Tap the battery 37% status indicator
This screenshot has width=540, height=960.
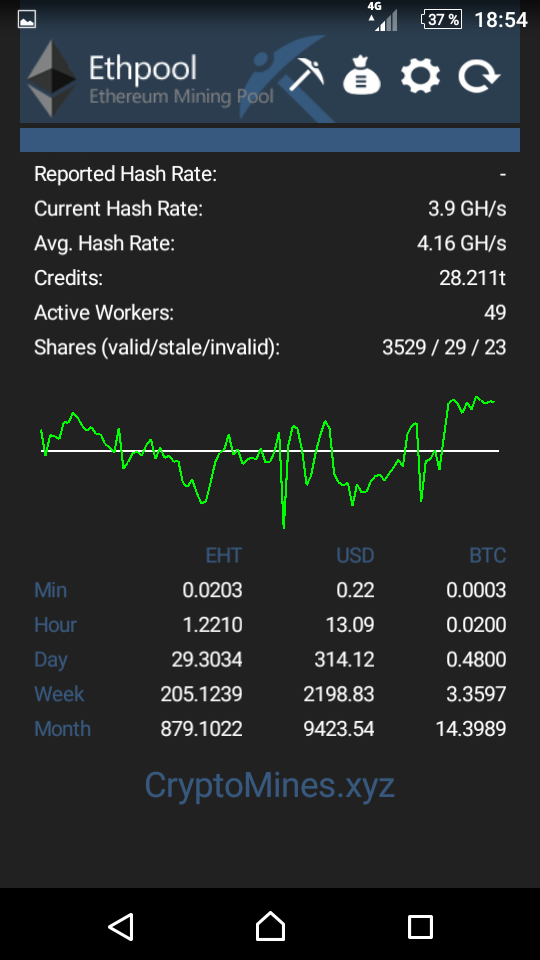(441, 20)
